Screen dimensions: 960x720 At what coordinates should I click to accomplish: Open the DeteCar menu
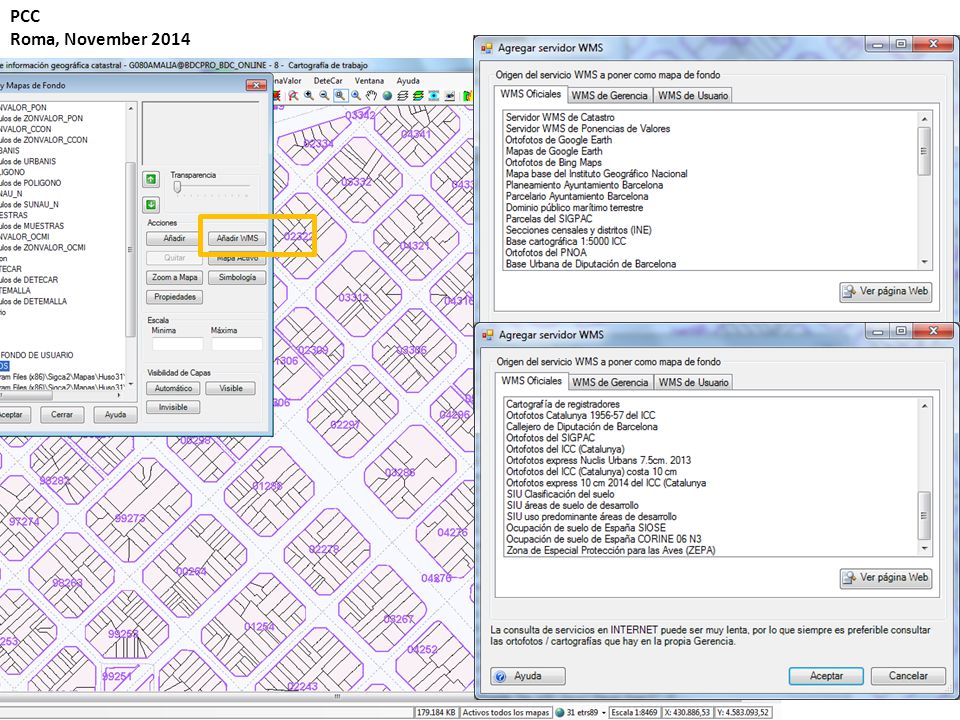(328, 81)
